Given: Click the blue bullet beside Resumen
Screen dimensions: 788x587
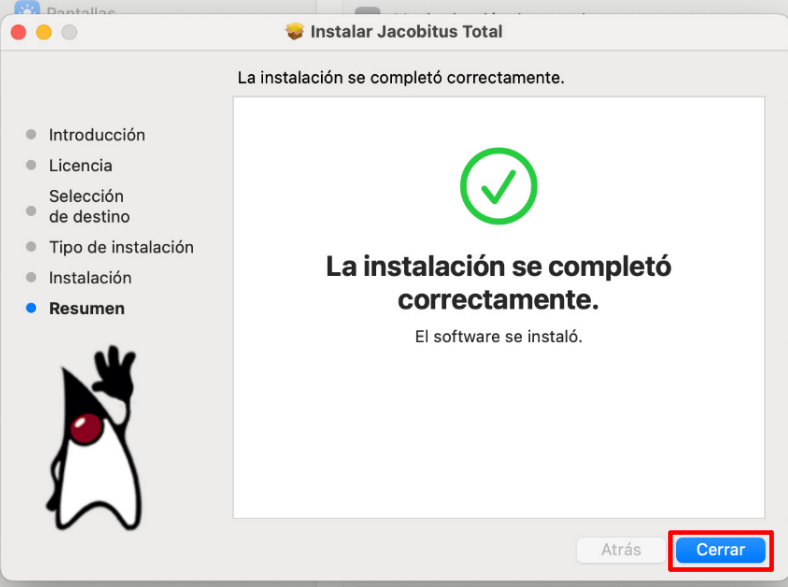Looking at the screenshot, I should click(31, 309).
